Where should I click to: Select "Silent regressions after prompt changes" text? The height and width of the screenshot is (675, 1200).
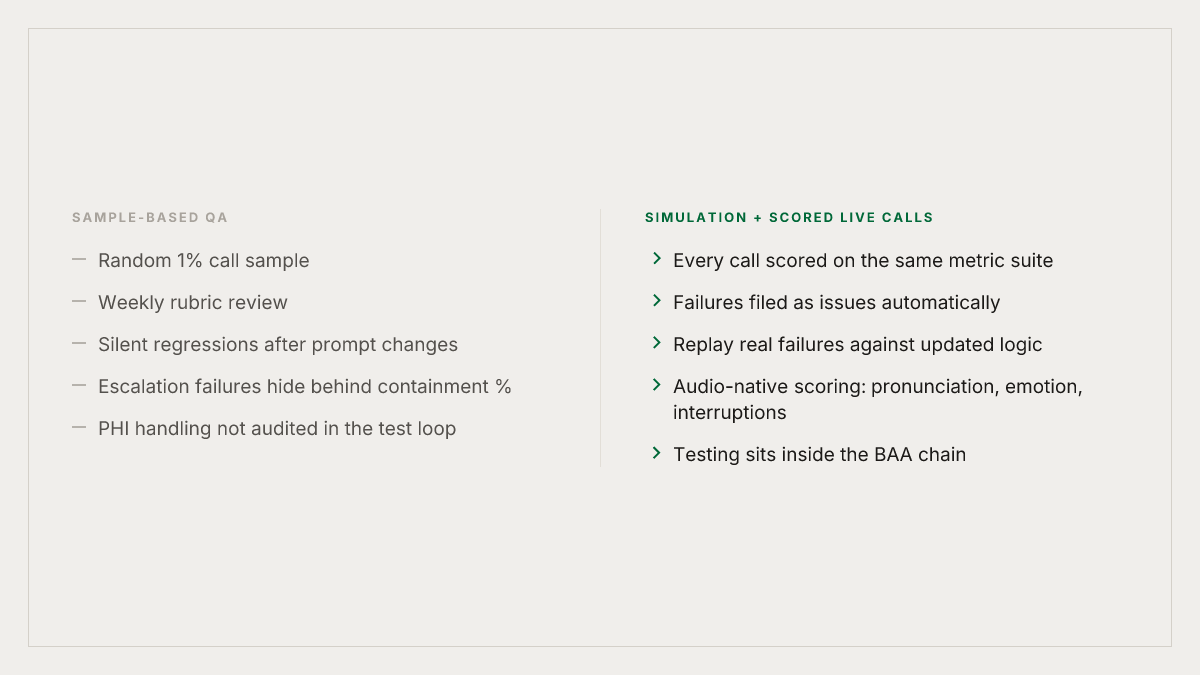(x=278, y=344)
